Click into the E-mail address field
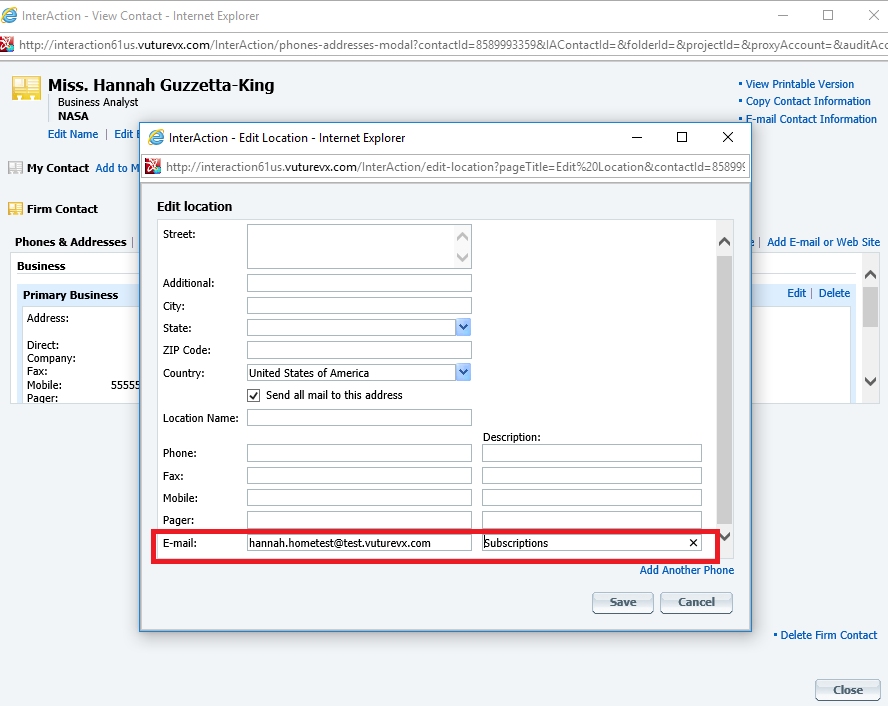 click(359, 543)
